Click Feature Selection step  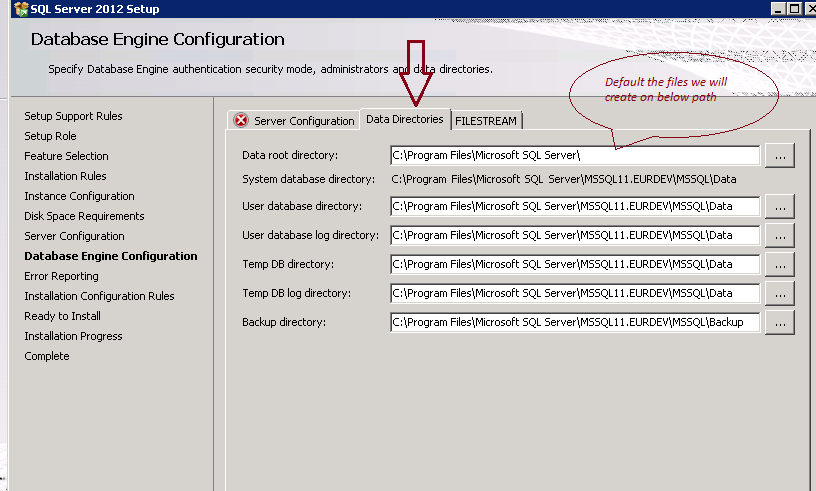67,156
